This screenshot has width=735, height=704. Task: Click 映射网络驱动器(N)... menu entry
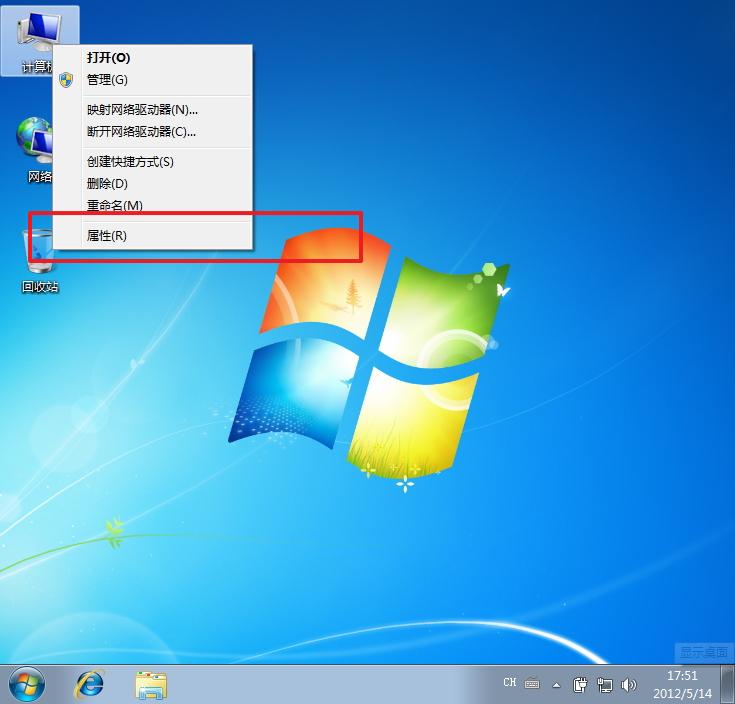(153, 110)
